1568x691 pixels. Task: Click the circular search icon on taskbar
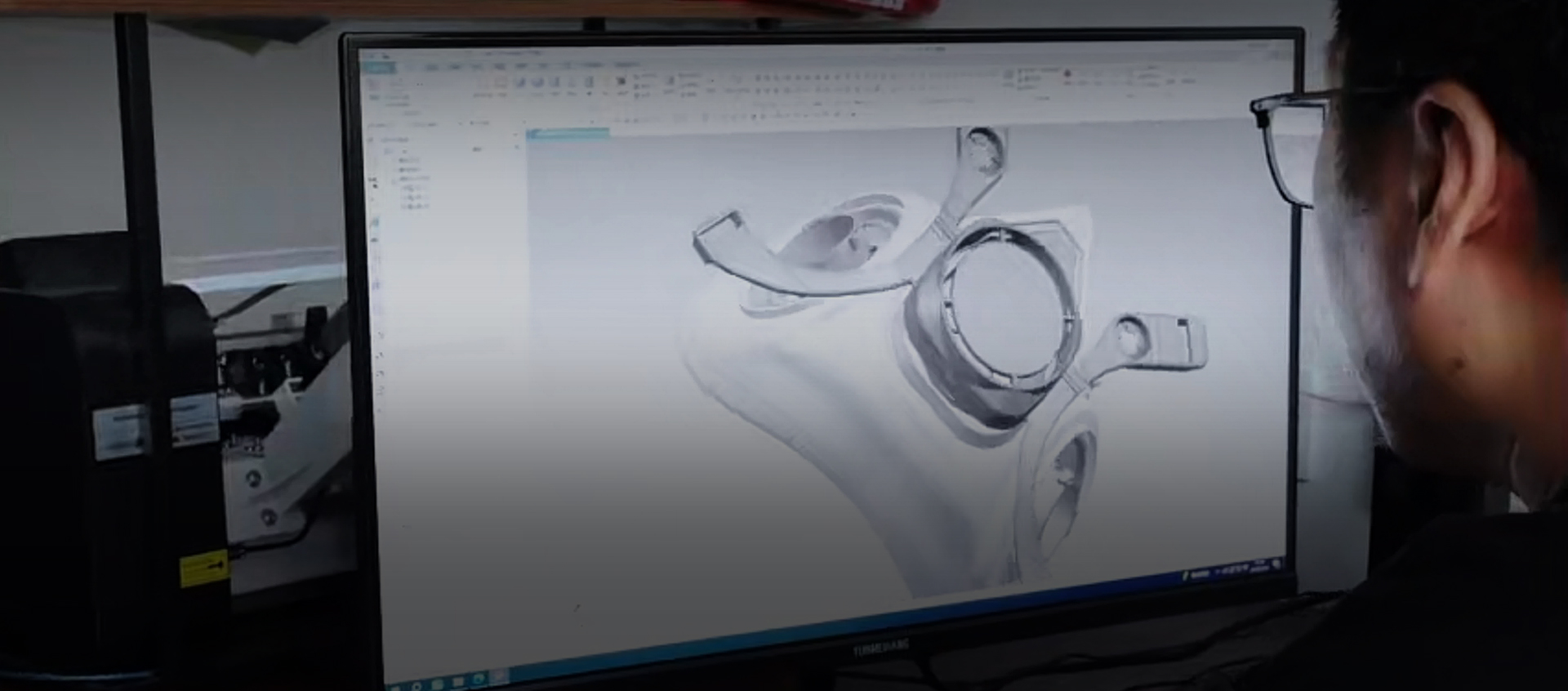[417, 682]
